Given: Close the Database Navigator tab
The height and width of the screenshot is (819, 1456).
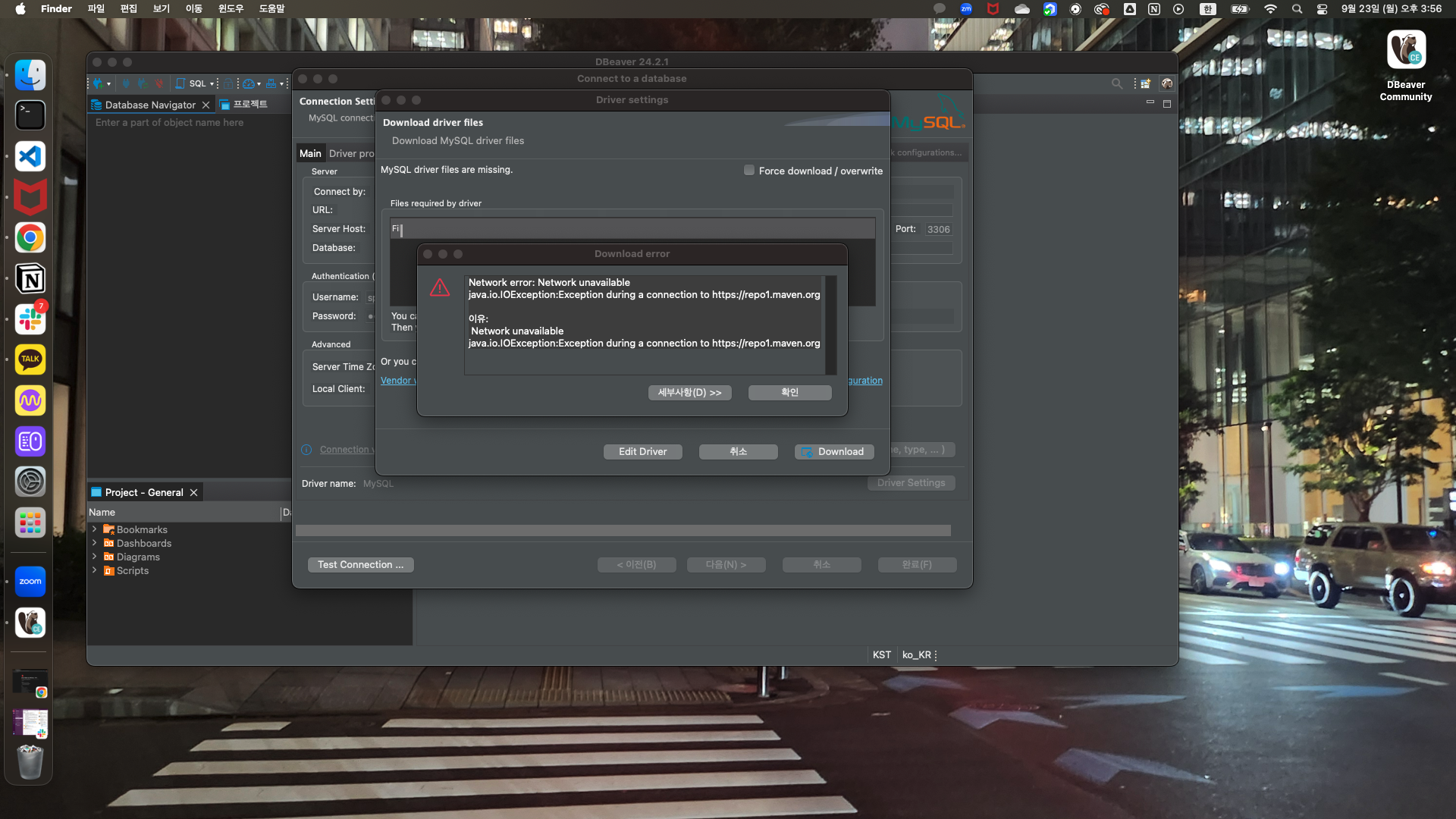Looking at the screenshot, I should tap(206, 105).
